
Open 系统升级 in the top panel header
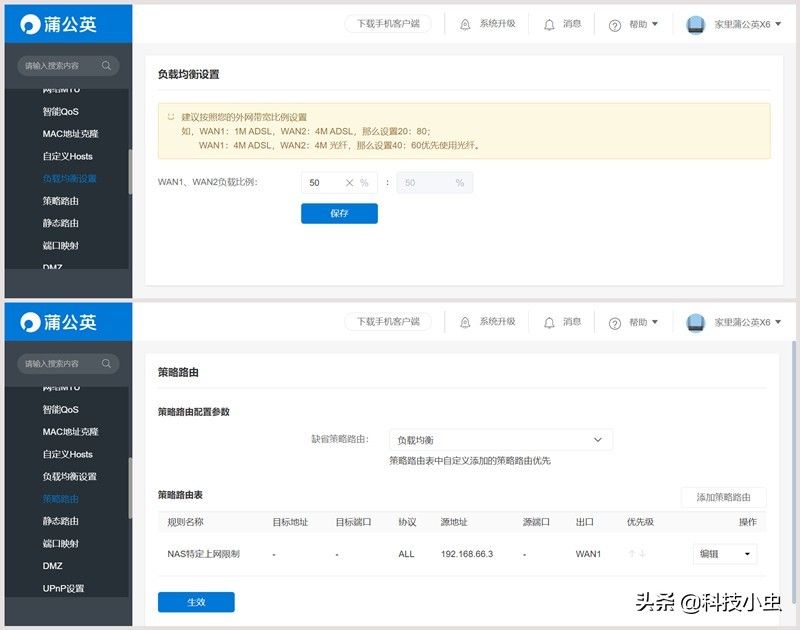(488, 23)
